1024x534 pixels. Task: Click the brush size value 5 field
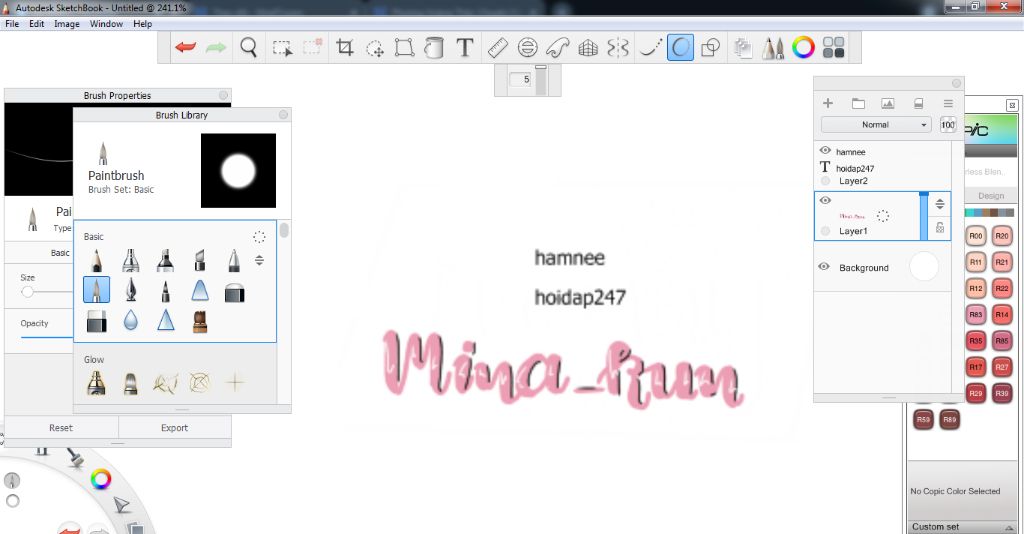(522, 79)
